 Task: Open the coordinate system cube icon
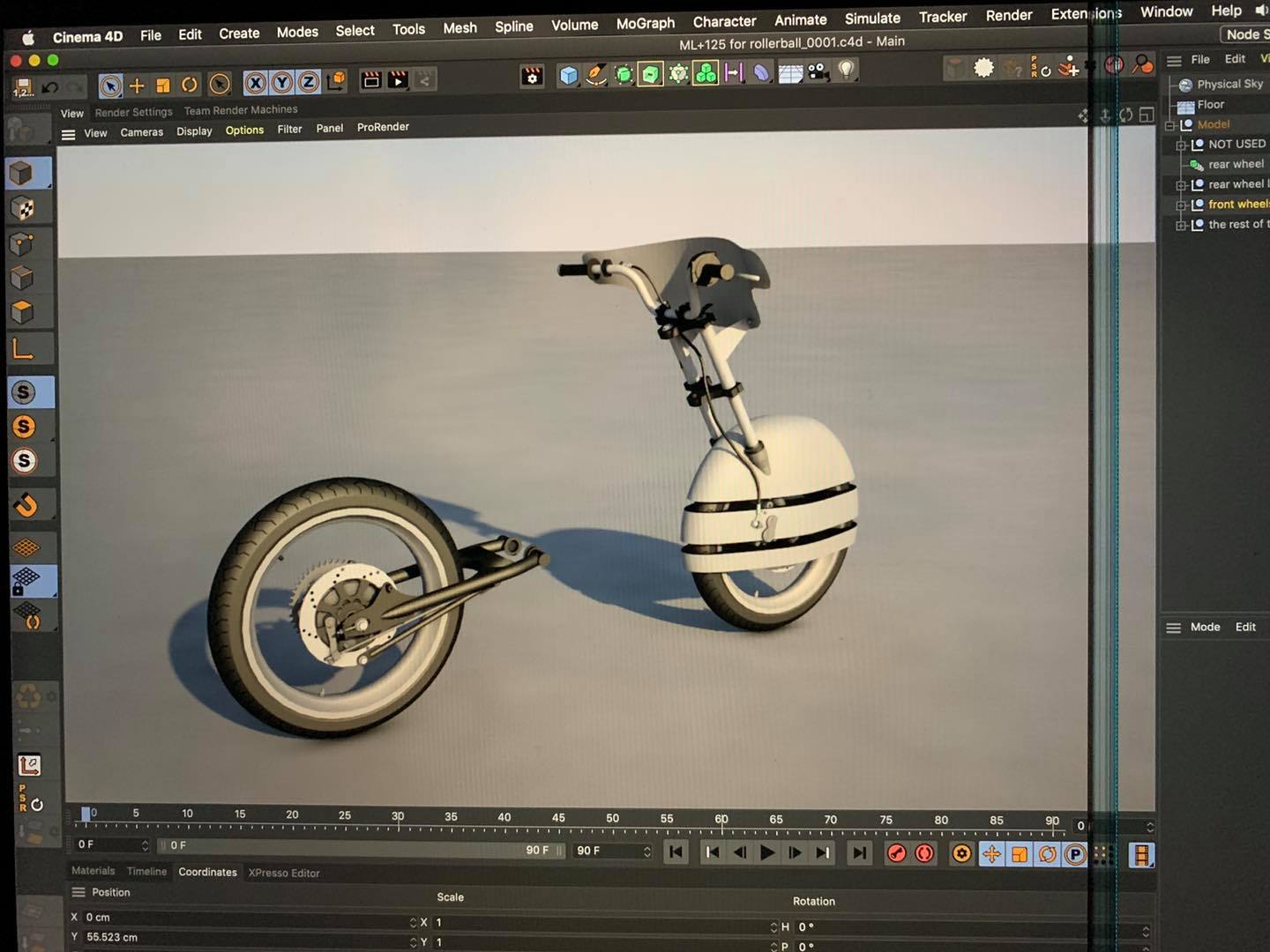(x=336, y=81)
